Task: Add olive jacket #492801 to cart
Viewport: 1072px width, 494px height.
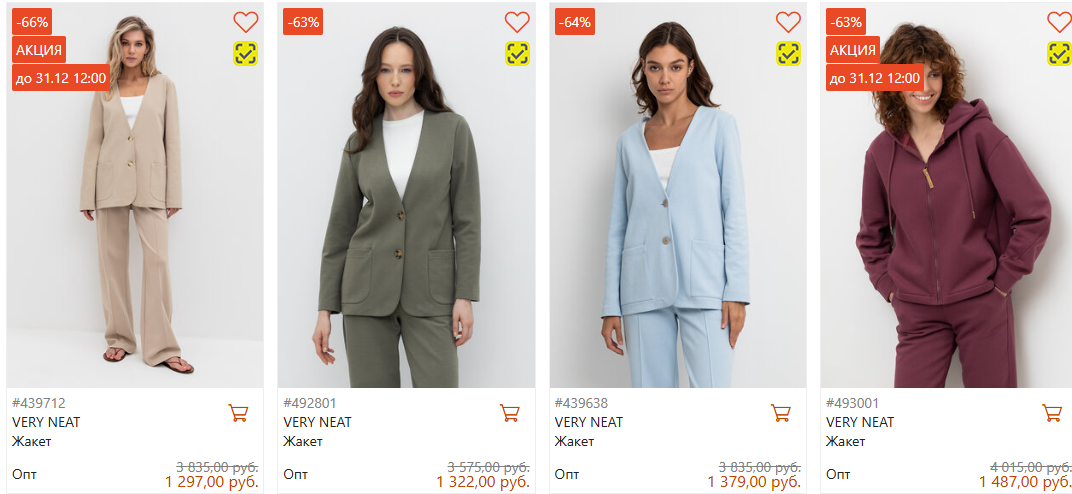Action: (x=509, y=412)
